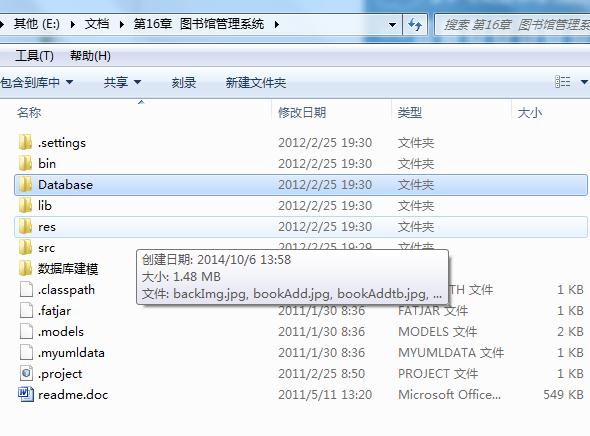Screen dimensions: 590x436
Task: Click the .models file icon
Action: 26,332
